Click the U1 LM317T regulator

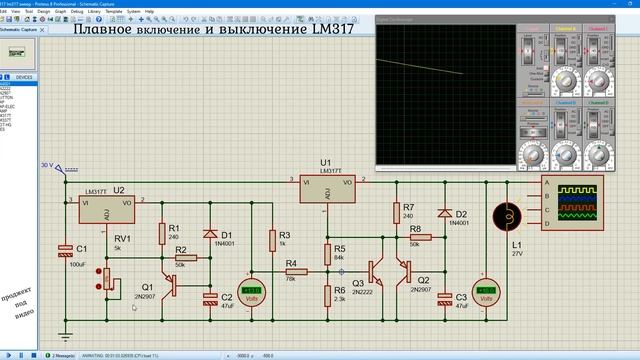point(327,189)
